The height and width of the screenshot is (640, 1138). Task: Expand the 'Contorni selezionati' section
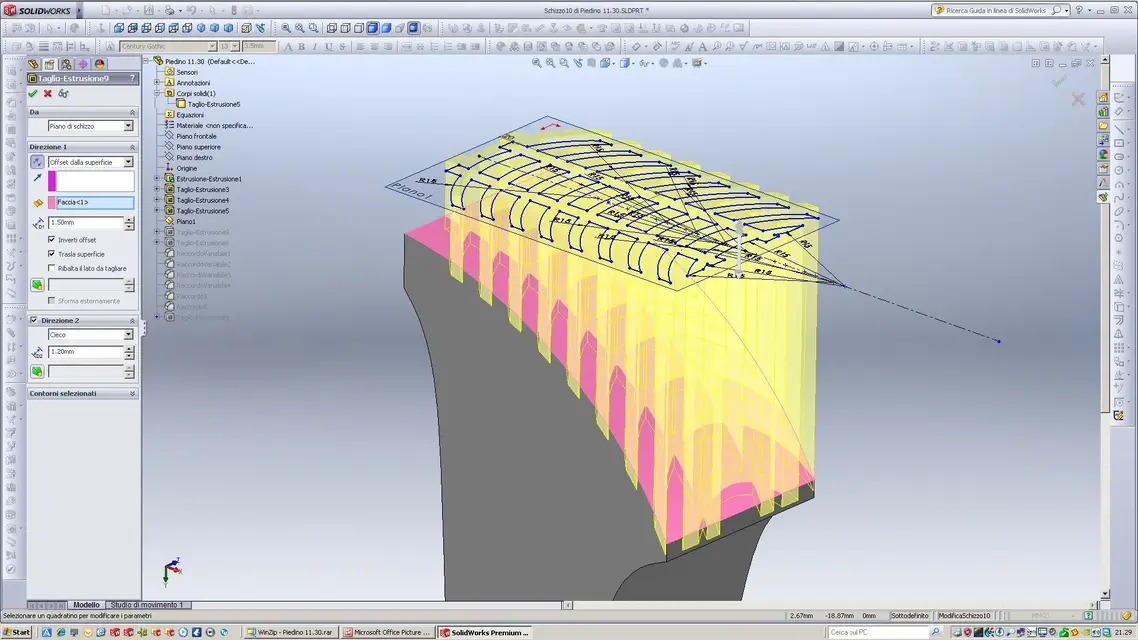132,393
